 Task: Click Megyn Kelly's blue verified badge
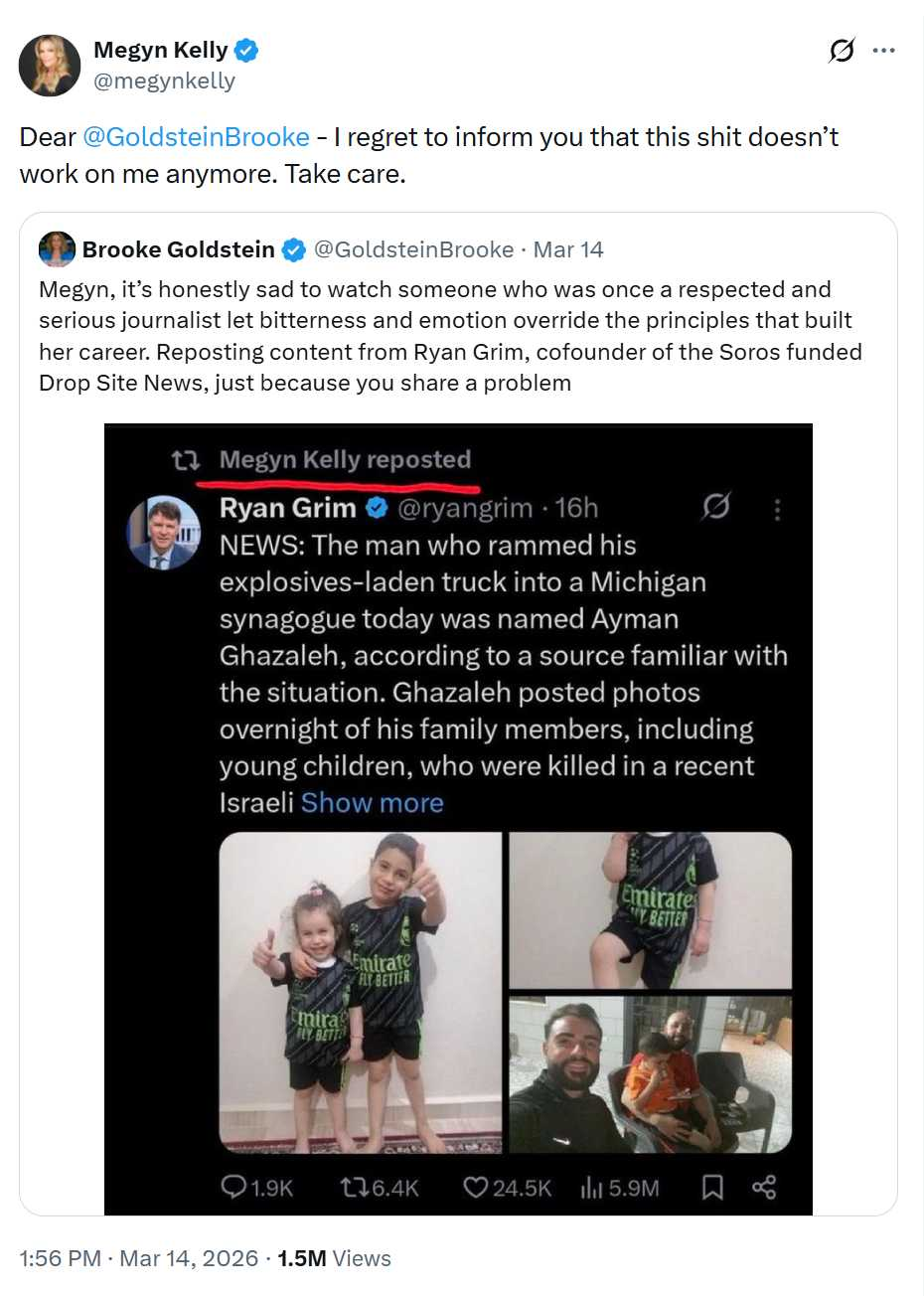pos(246,50)
